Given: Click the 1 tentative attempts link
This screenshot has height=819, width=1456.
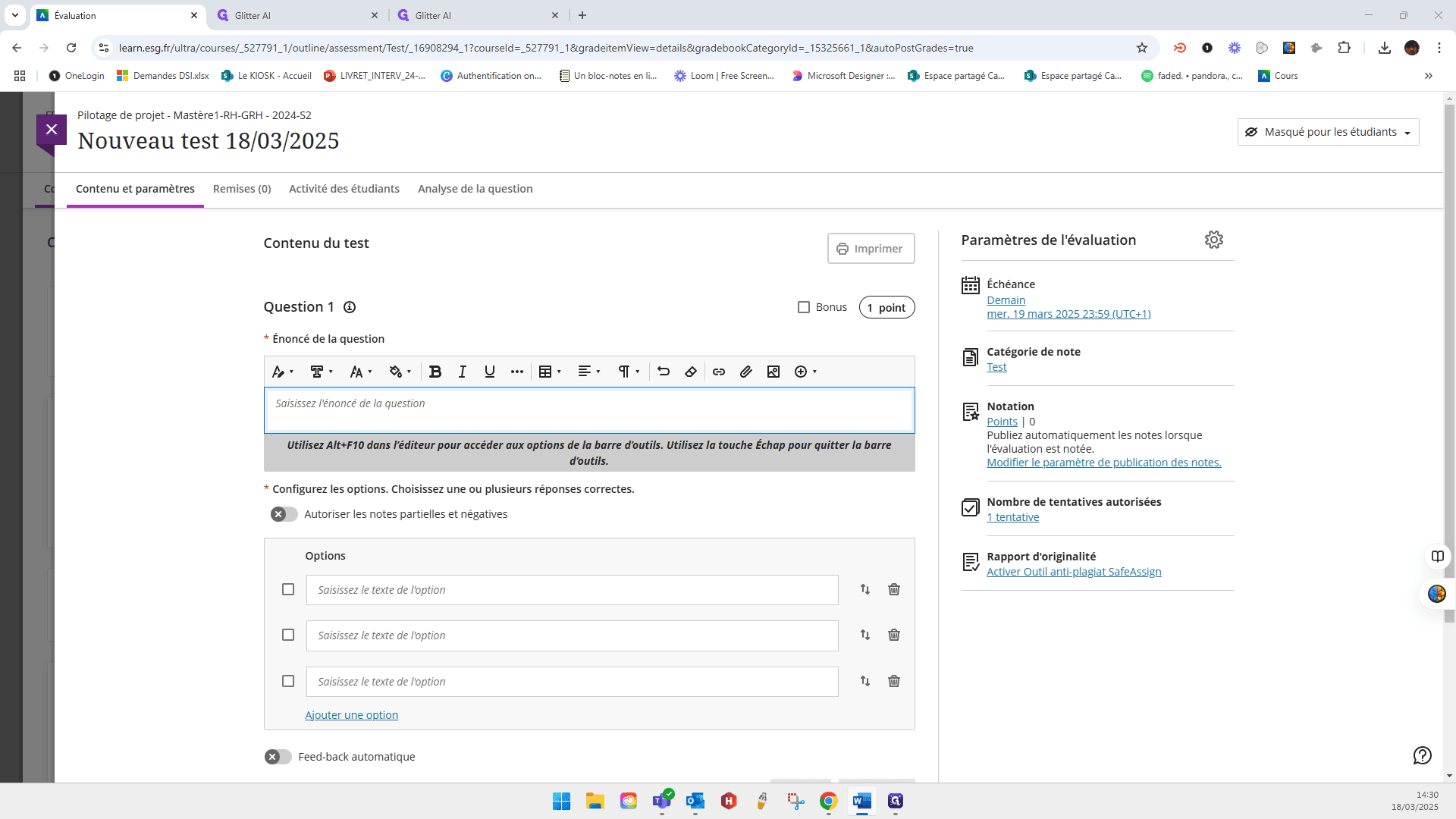Looking at the screenshot, I should click(x=1013, y=517).
